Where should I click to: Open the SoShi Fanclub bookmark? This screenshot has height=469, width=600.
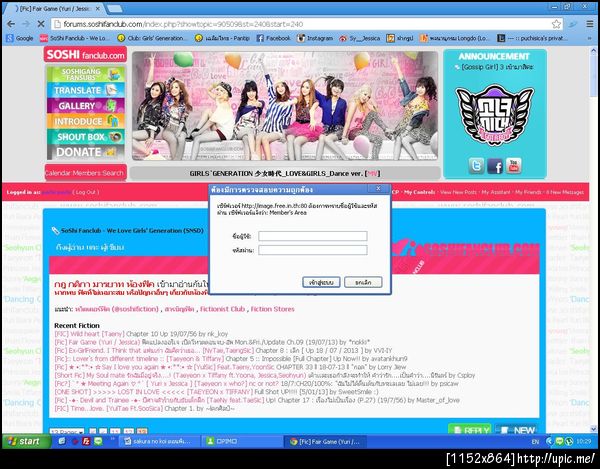point(75,38)
